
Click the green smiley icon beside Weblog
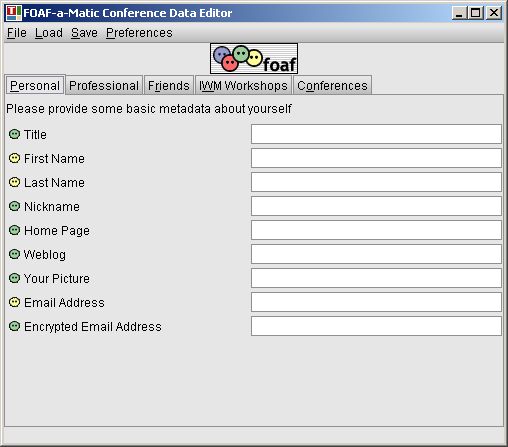14,254
